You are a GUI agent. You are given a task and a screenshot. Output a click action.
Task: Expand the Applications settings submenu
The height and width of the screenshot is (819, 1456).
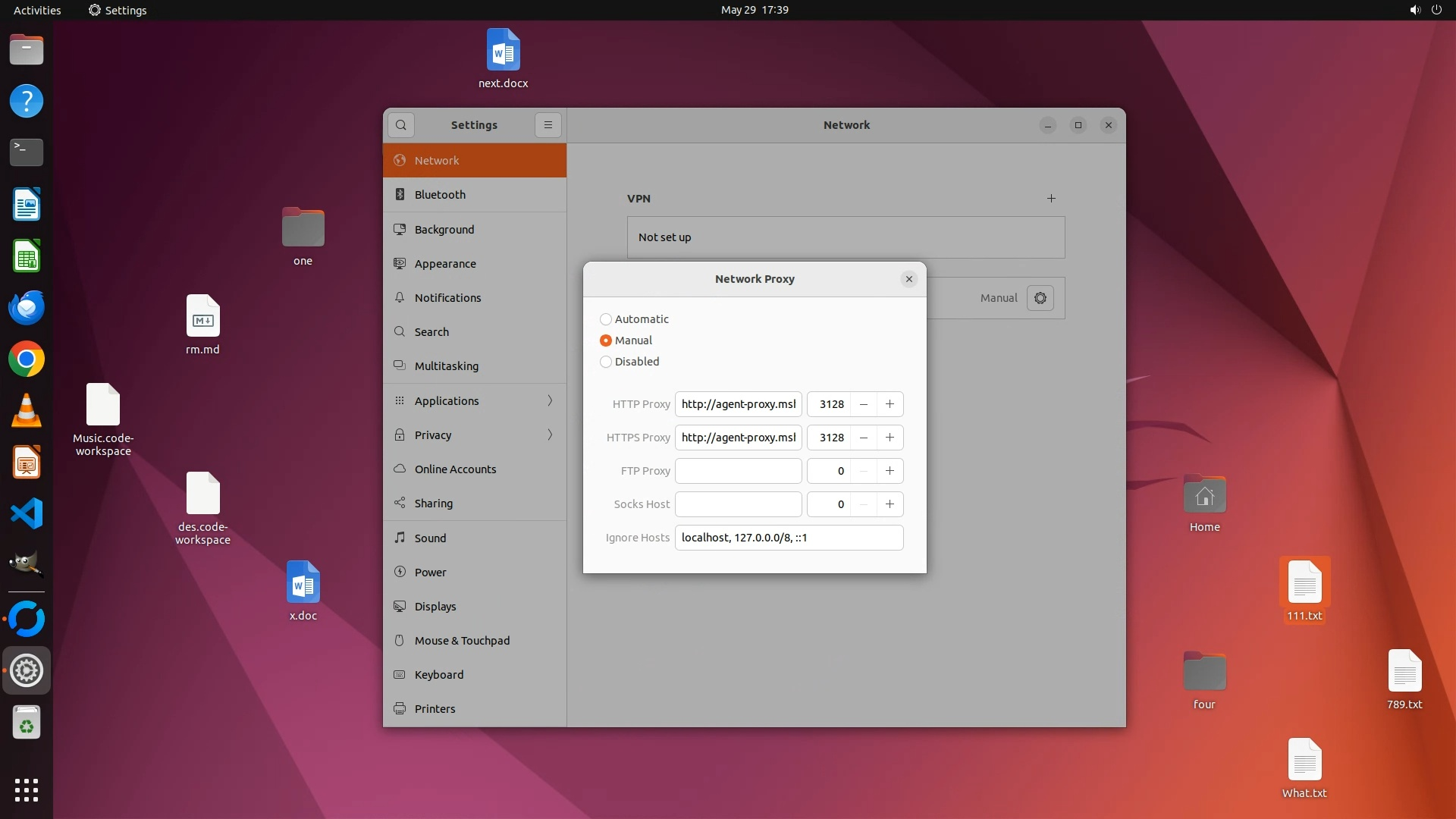click(474, 401)
